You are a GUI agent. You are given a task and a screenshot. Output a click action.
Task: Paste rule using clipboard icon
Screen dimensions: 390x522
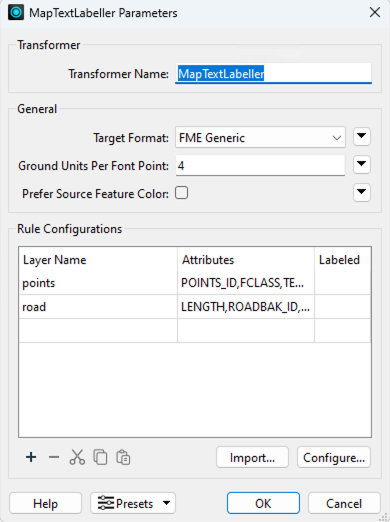(x=123, y=457)
